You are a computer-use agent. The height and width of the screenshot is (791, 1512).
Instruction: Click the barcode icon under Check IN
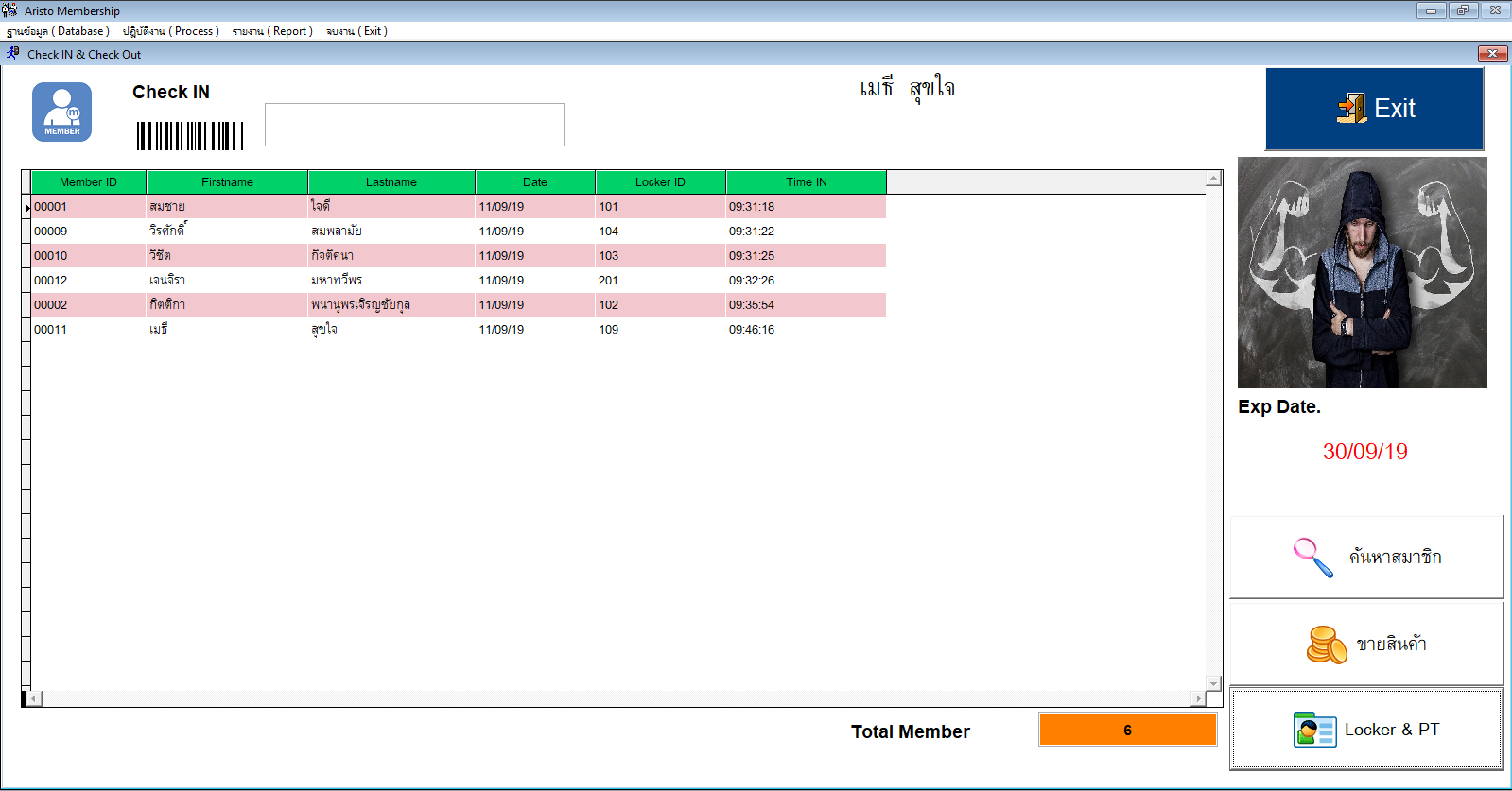point(190,136)
